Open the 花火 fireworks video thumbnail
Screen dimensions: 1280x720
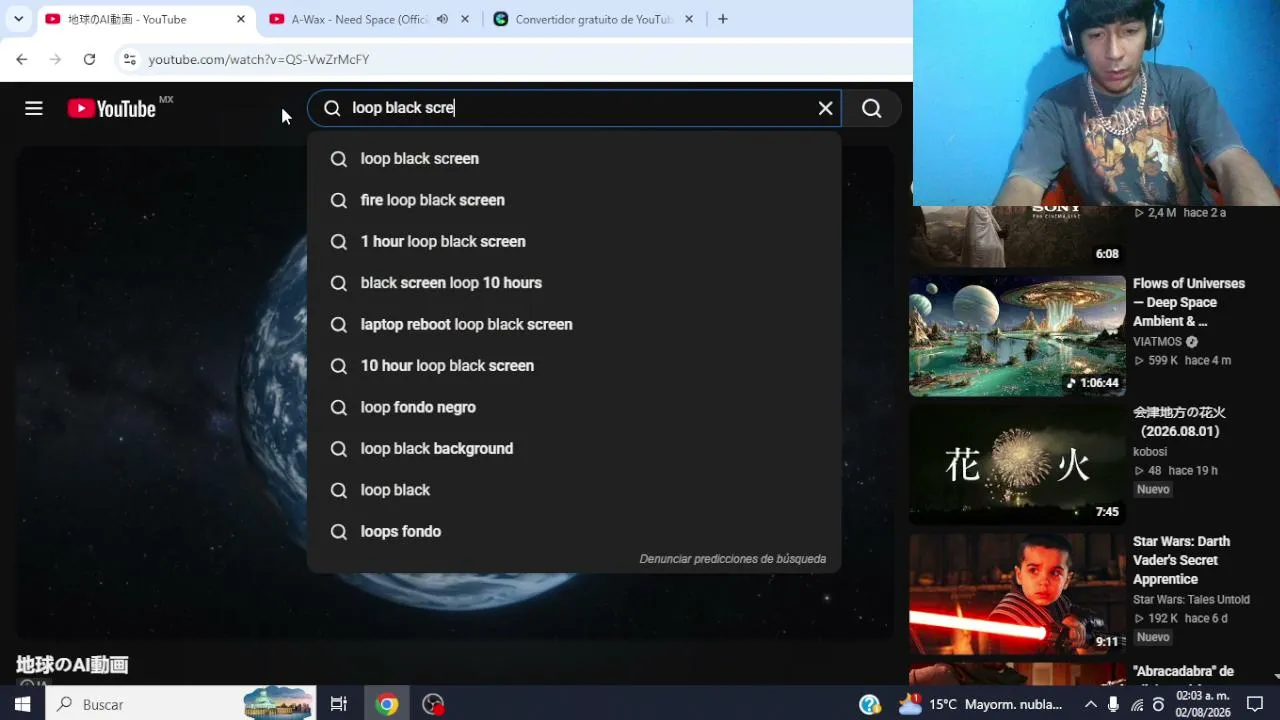pos(1017,465)
